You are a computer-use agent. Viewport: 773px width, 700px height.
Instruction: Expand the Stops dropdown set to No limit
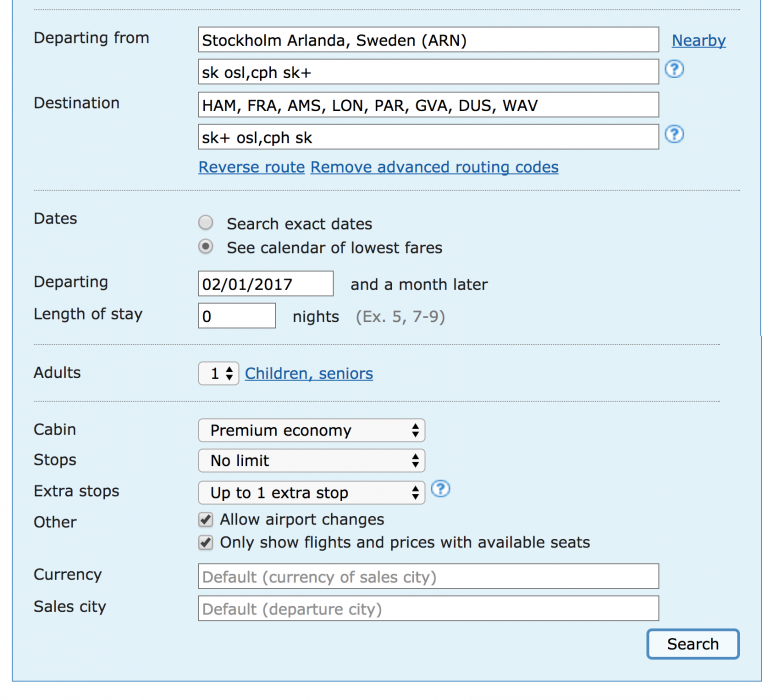click(x=312, y=461)
